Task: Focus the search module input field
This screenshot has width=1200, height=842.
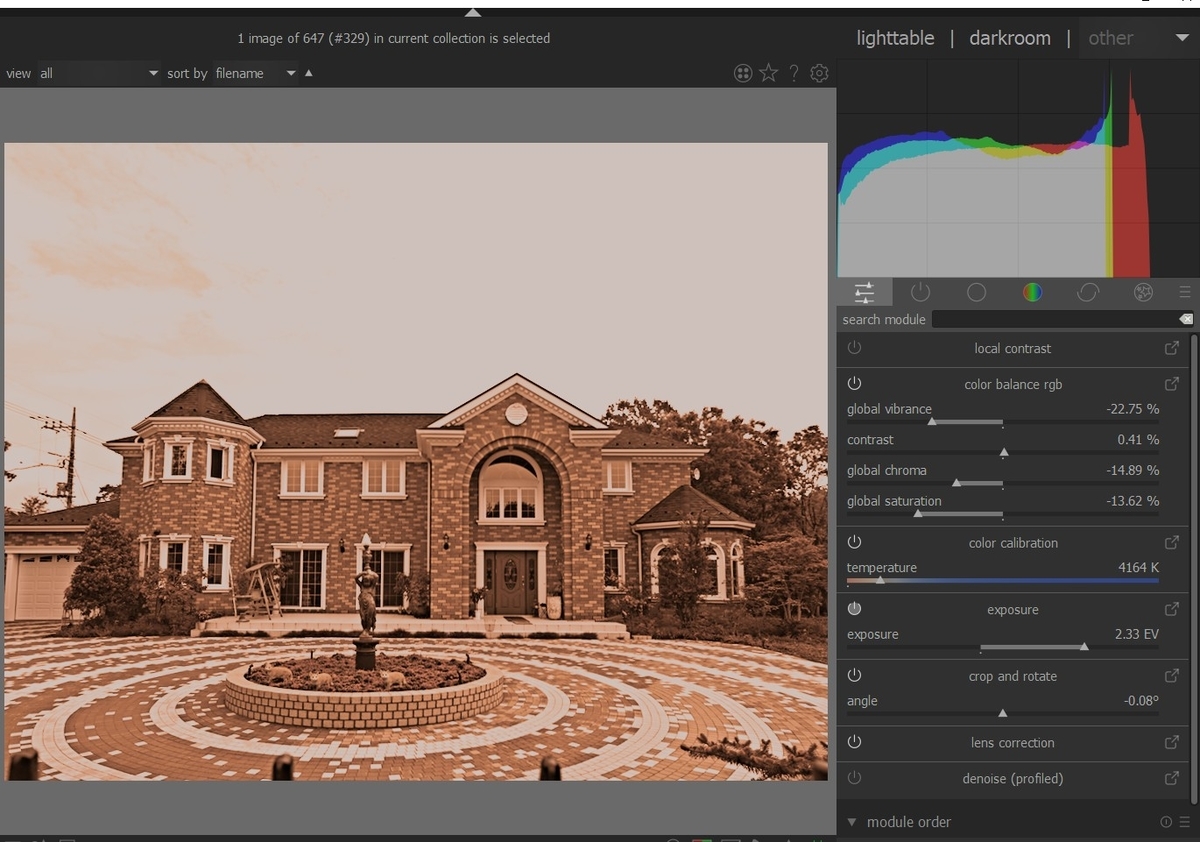Action: pos(1054,319)
